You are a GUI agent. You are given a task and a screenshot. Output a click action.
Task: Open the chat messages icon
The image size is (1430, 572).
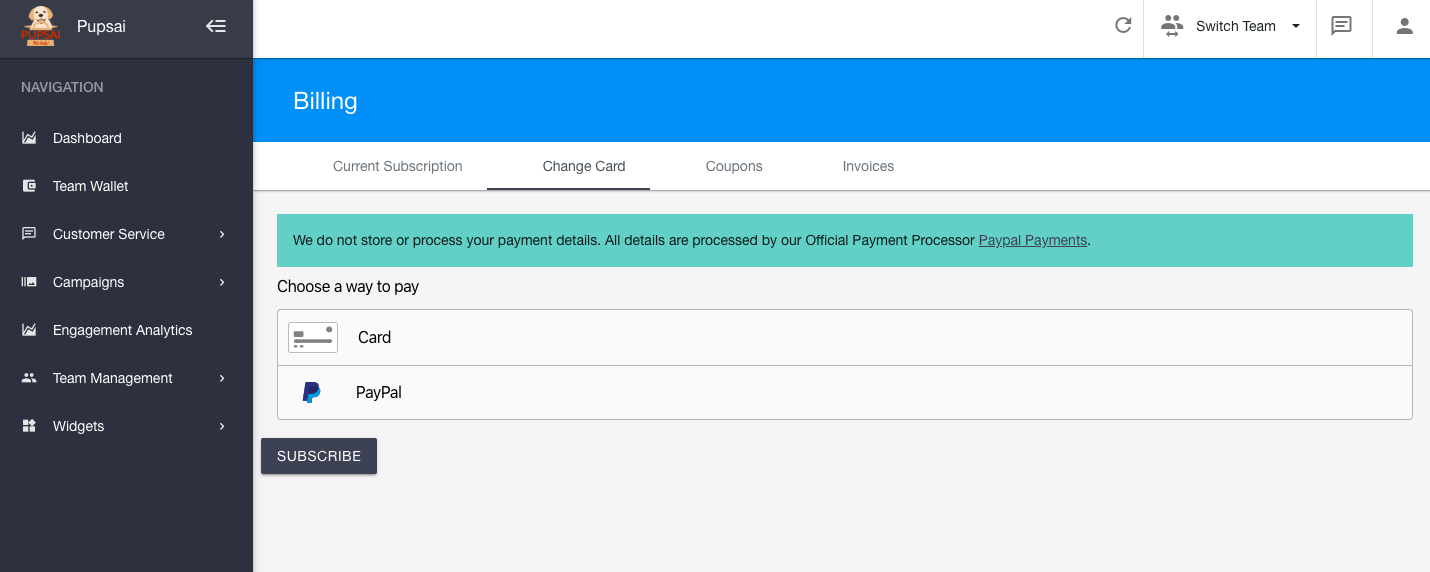coord(1341,26)
